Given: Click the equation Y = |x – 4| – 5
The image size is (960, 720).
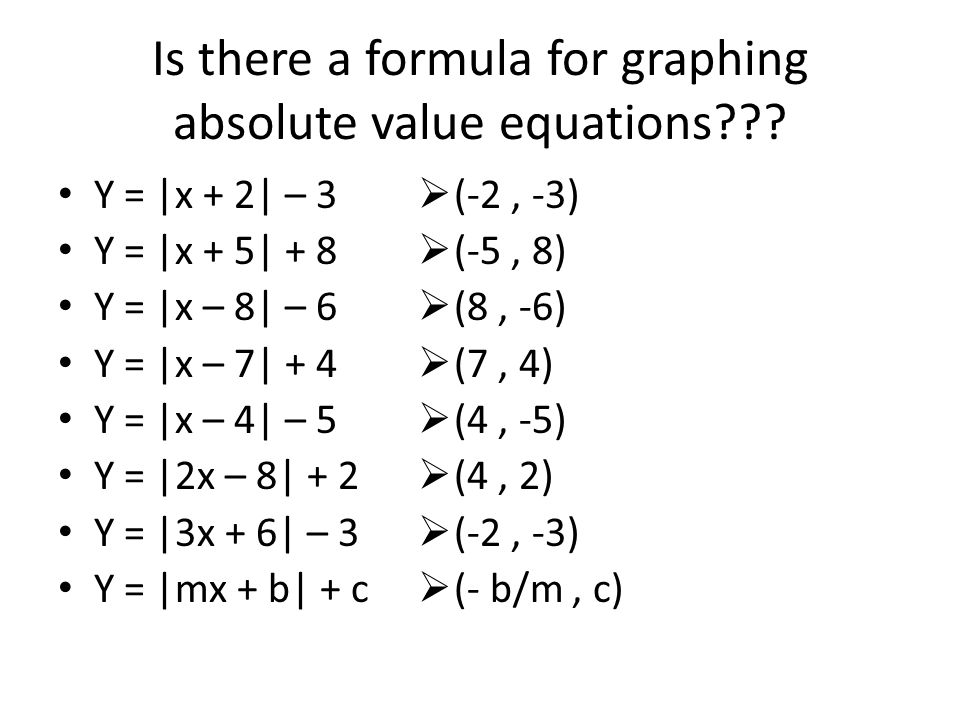Looking at the screenshot, I should pos(215,421).
